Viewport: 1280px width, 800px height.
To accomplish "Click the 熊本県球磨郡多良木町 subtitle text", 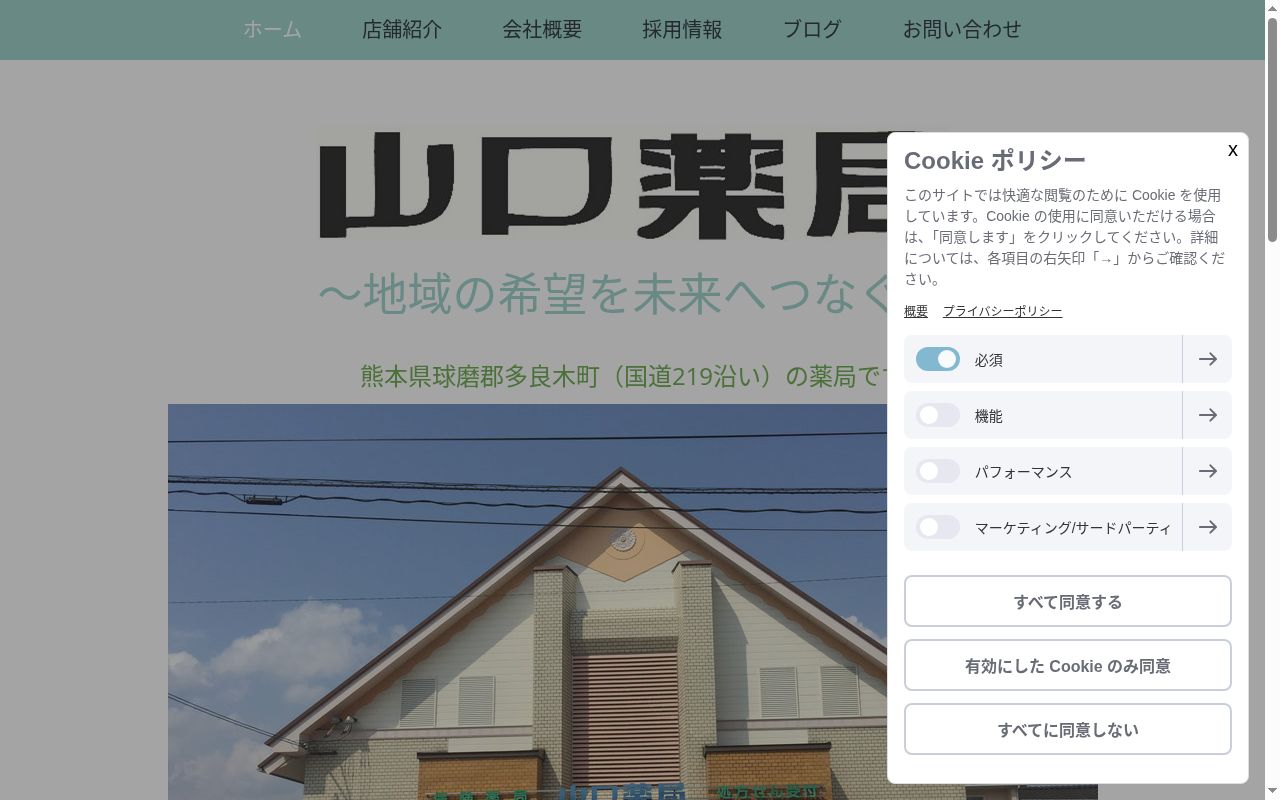I will click(624, 376).
